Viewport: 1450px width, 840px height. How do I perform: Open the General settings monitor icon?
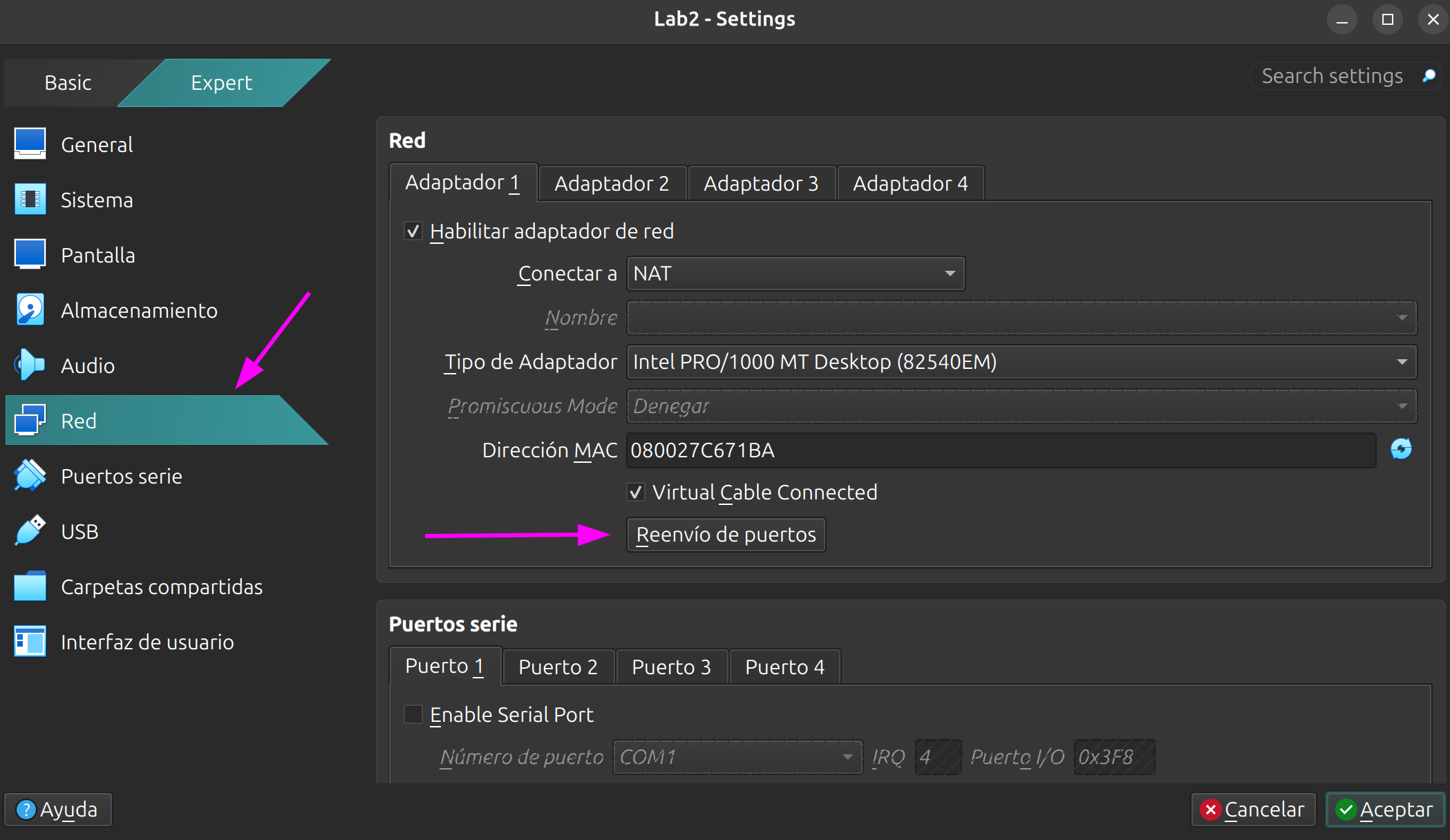pos(30,144)
